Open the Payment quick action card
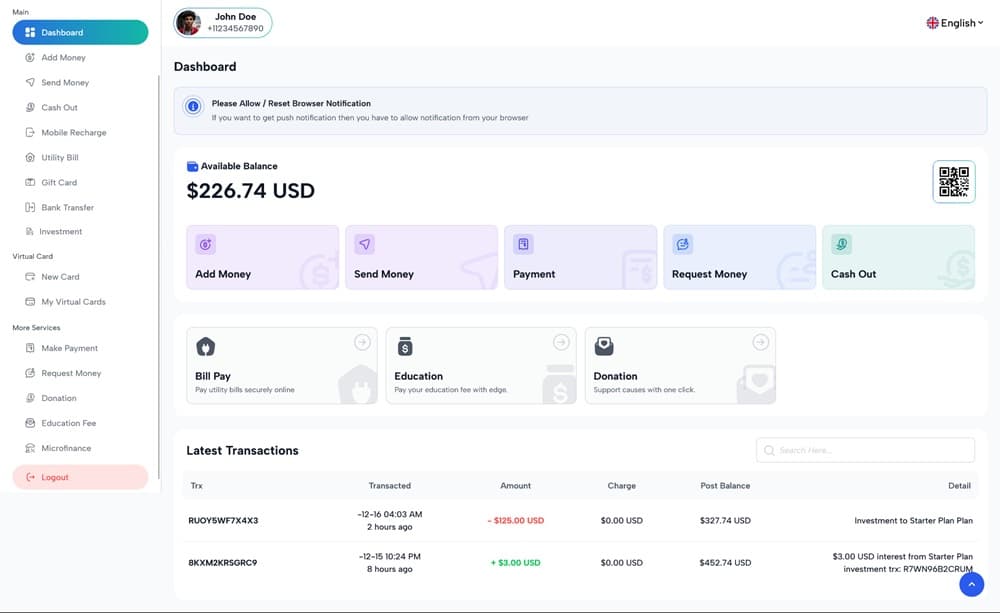 click(580, 258)
